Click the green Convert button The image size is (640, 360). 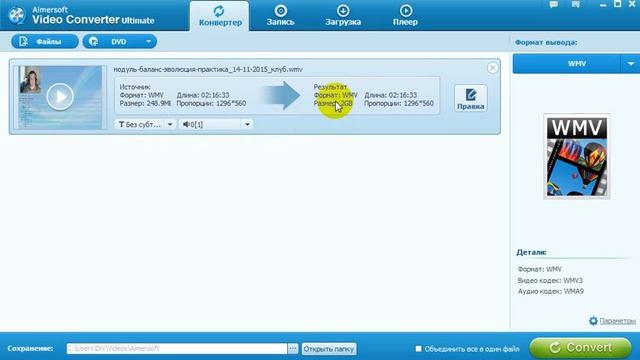(580, 348)
